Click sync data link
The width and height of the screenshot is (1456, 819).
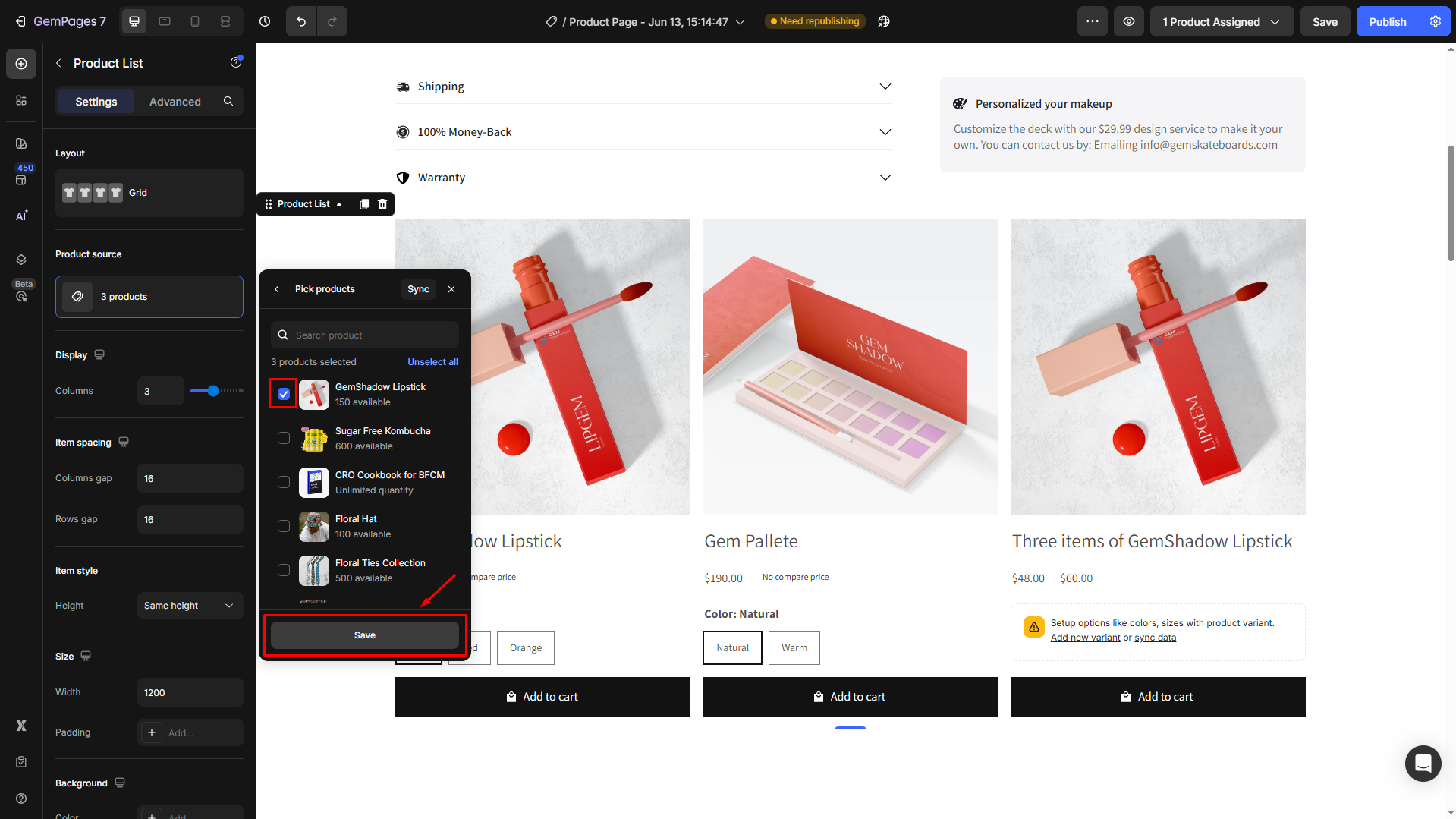point(1155,638)
